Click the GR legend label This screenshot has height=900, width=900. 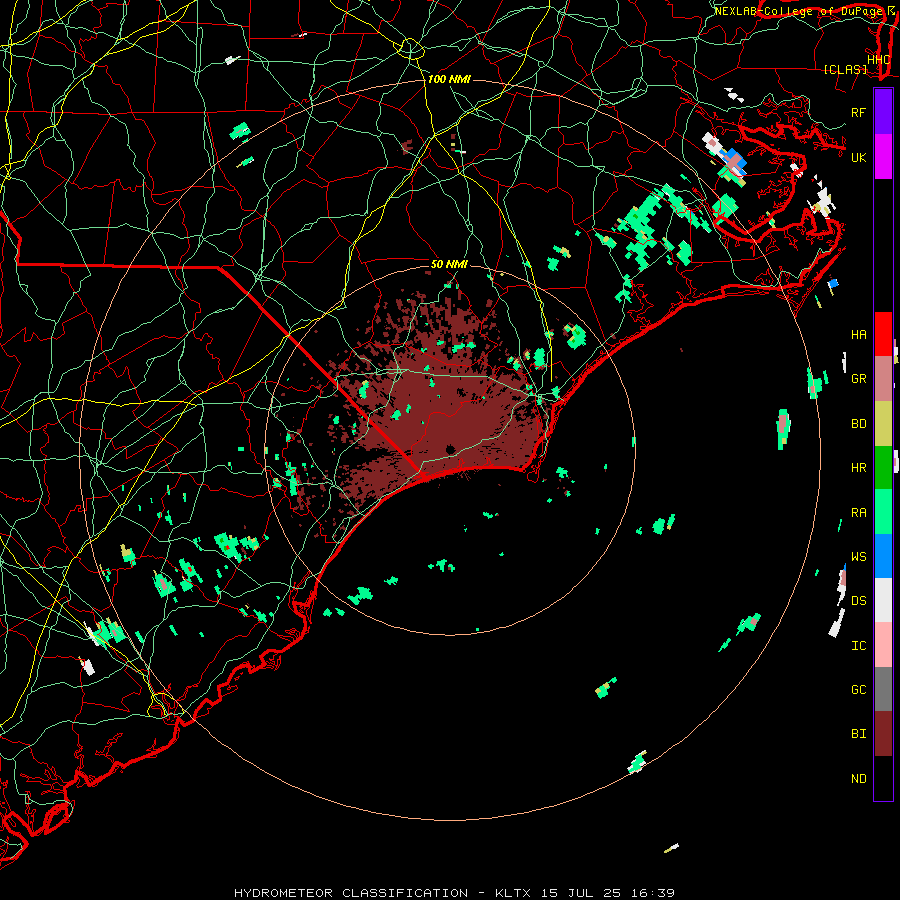858,379
